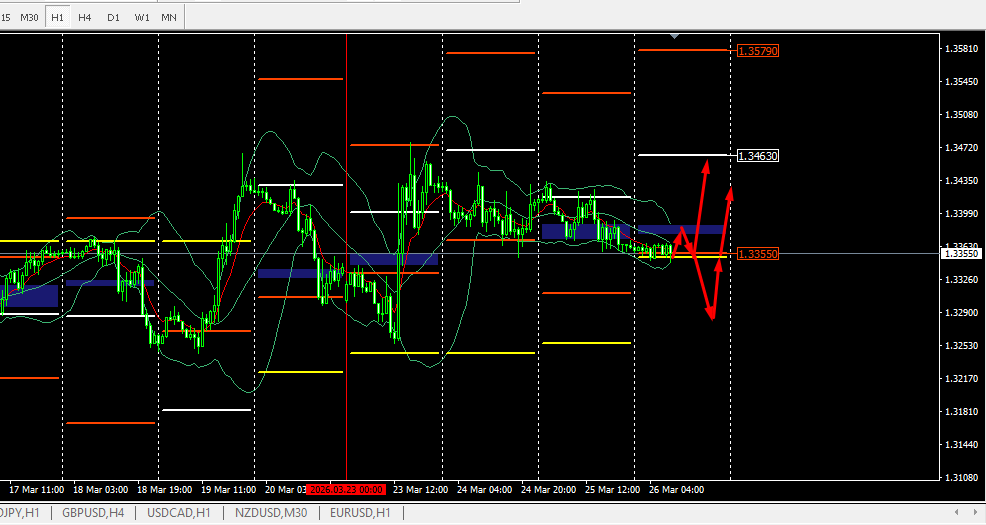Click the 18 Mar 03:00 time label
986x525 pixels.
tap(101, 490)
